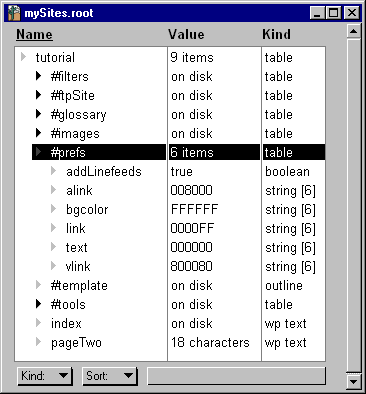The width and height of the screenshot is (366, 394).
Task: Click the bgcolor value "FFFFFF"
Action: pos(194,209)
